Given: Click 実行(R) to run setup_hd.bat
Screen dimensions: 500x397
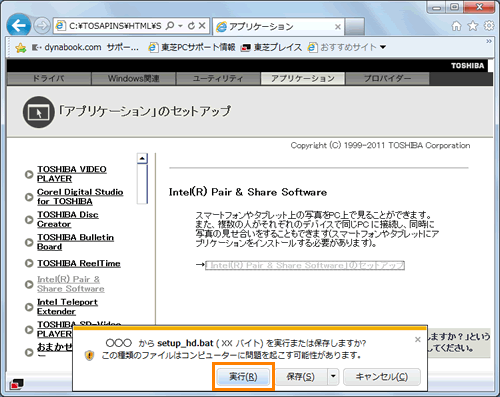Looking at the screenshot, I should [243, 377].
